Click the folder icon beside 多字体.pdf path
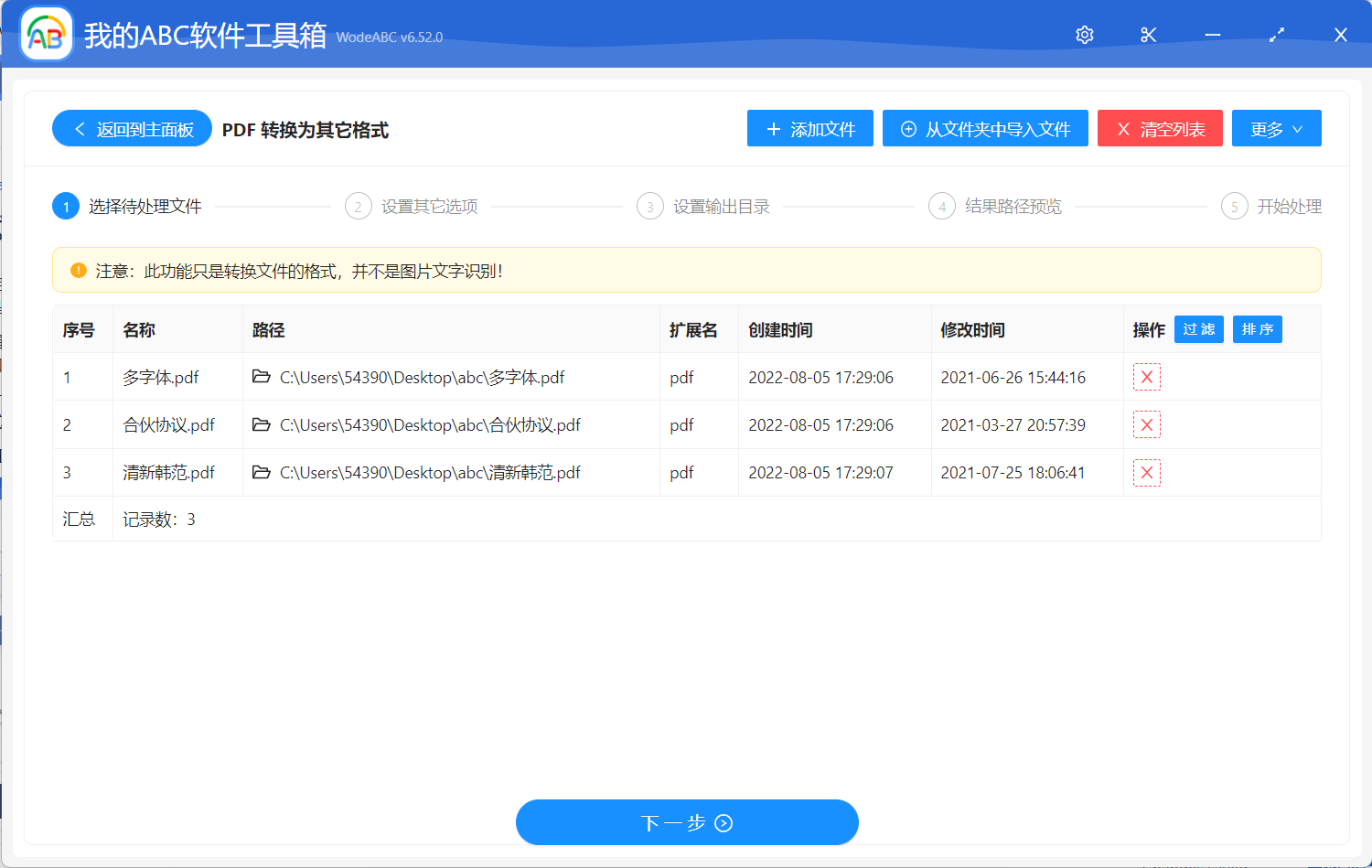 coord(261,377)
